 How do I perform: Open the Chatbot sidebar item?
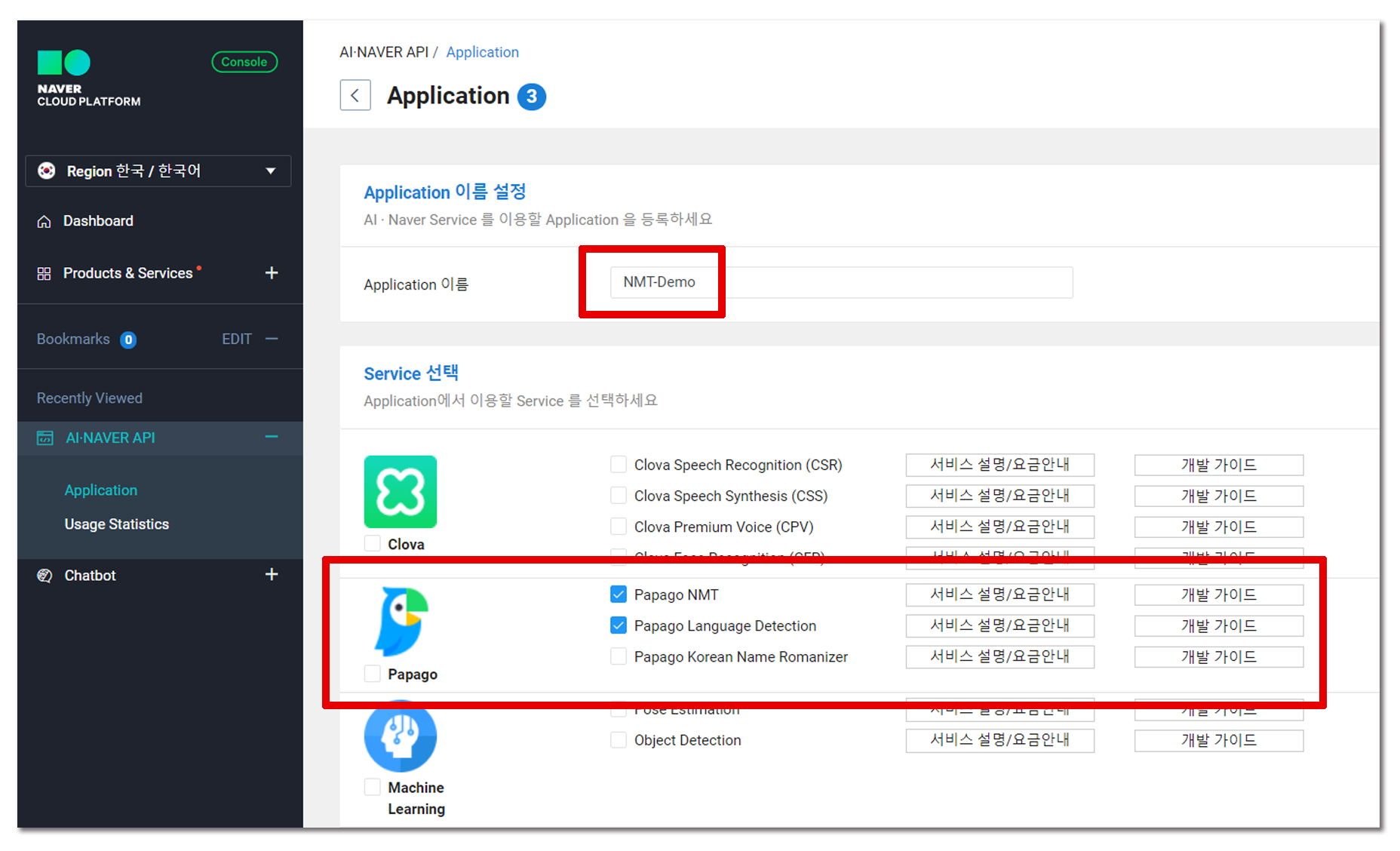coord(91,576)
